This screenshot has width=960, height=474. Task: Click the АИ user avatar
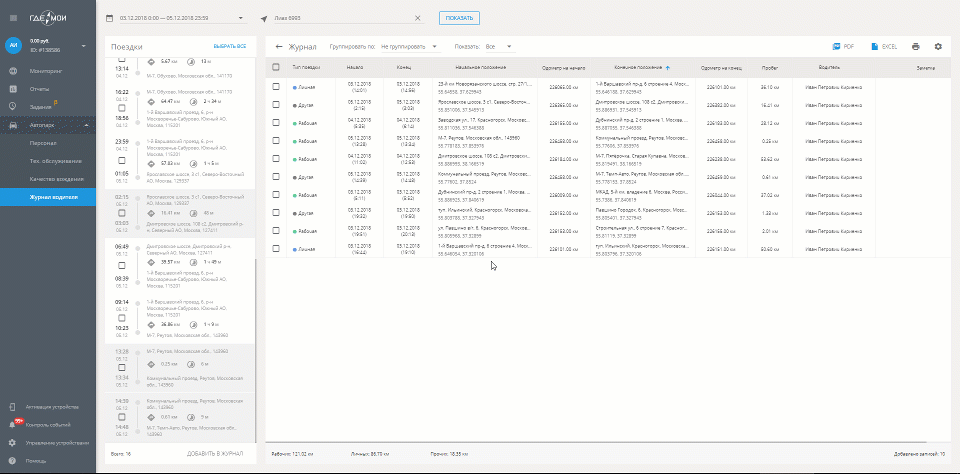[x=13, y=45]
